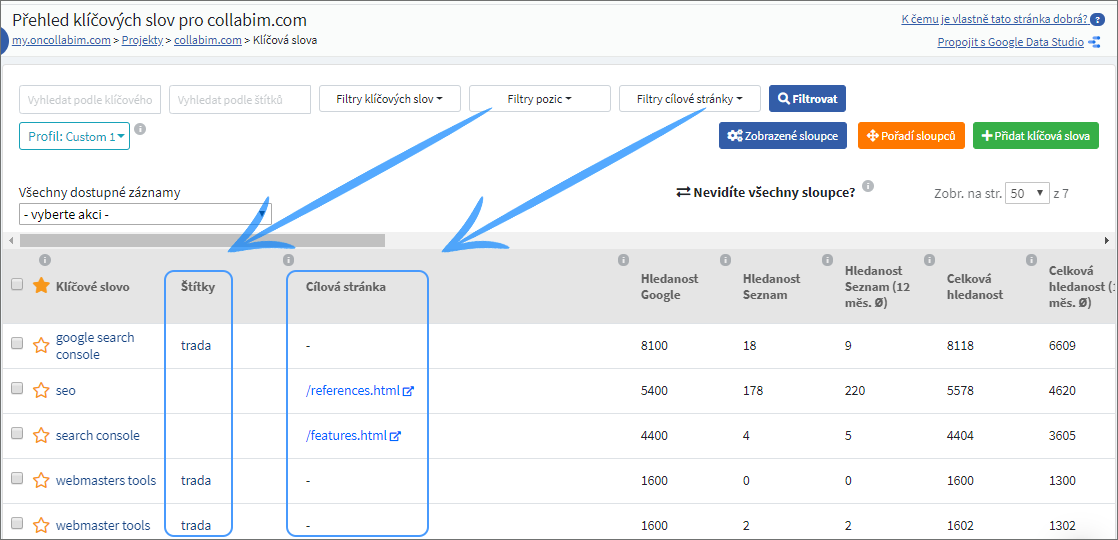Open 'Filtry klíčových slov' dropdown

[389, 99]
